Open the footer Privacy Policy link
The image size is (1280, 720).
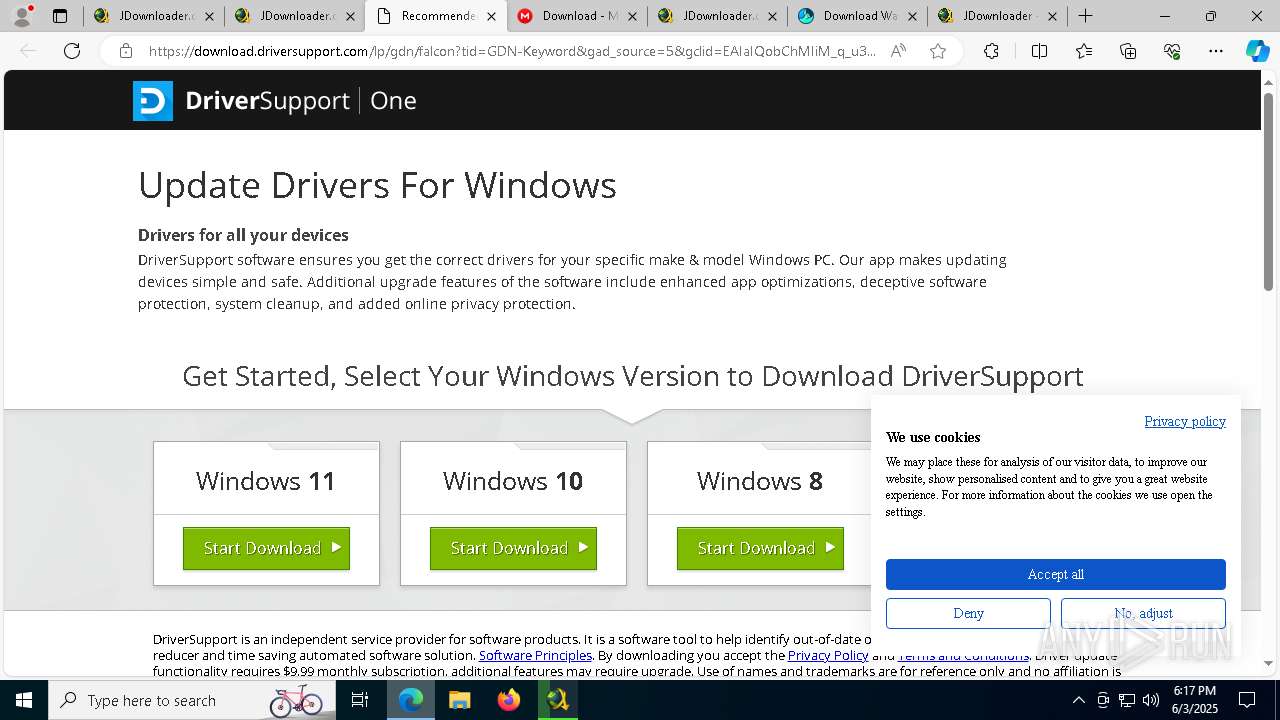(828, 655)
